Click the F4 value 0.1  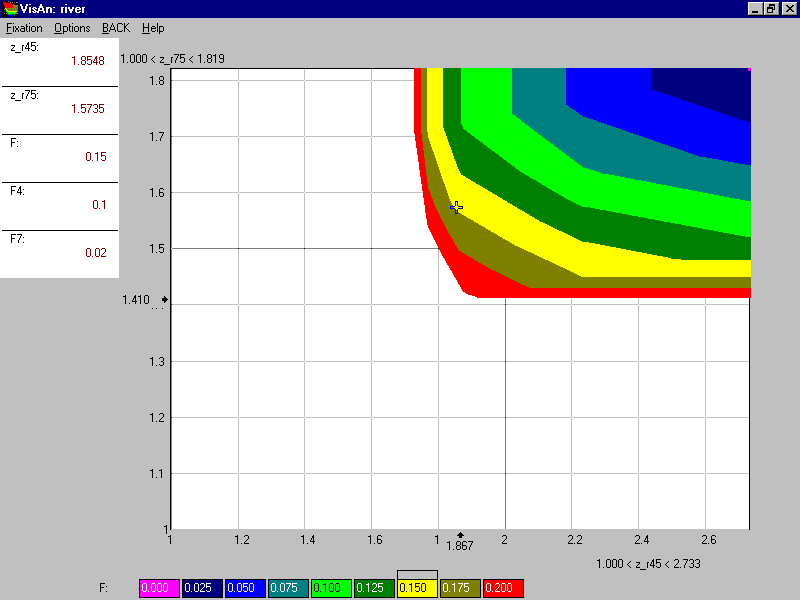pyautogui.click(x=99, y=205)
